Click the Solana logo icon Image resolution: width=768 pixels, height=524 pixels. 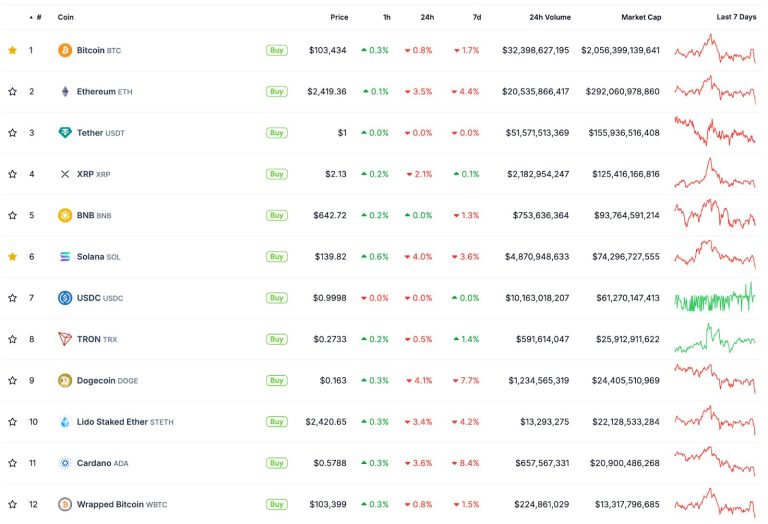tap(65, 257)
